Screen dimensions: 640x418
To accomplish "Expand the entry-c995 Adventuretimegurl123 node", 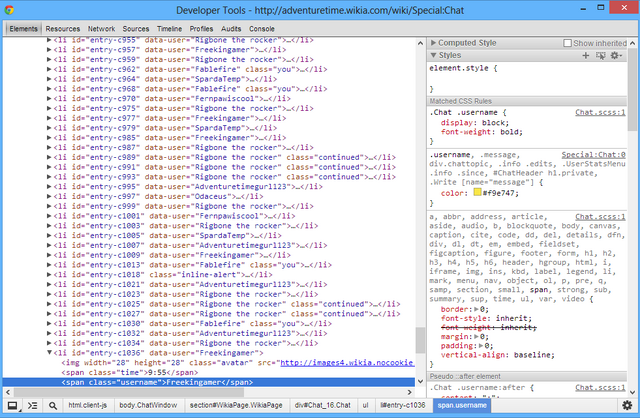I will tap(49, 187).
